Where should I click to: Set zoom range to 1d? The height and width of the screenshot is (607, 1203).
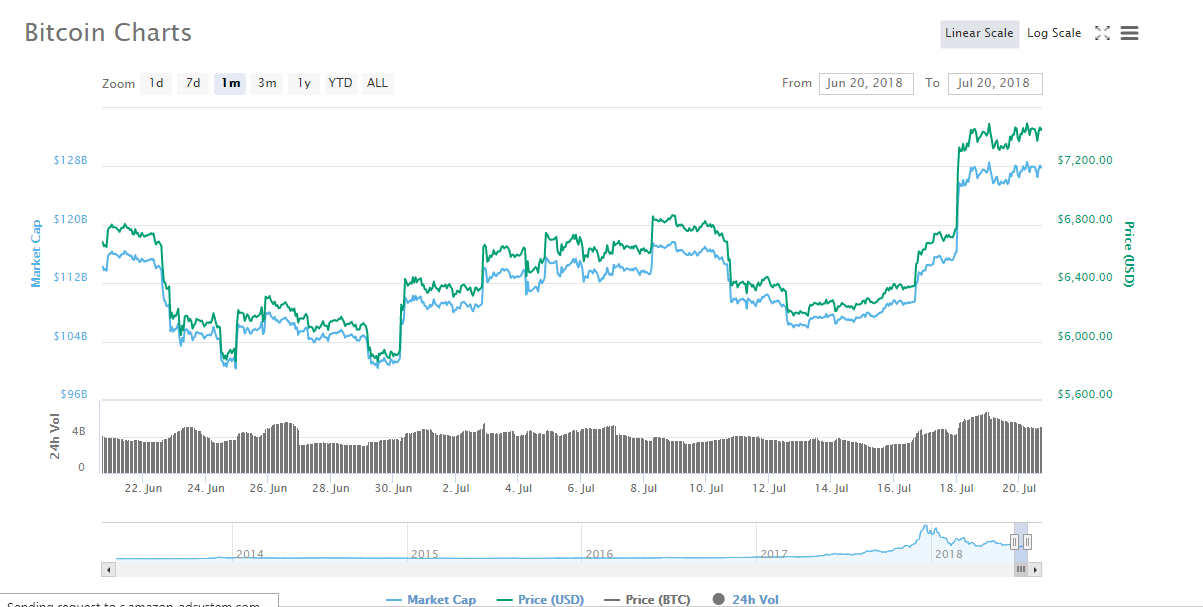pos(156,83)
